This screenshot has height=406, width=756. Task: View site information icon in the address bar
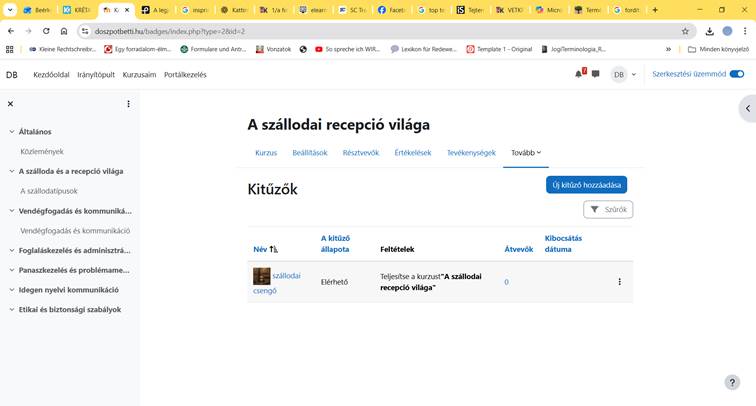pyautogui.click(x=85, y=31)
